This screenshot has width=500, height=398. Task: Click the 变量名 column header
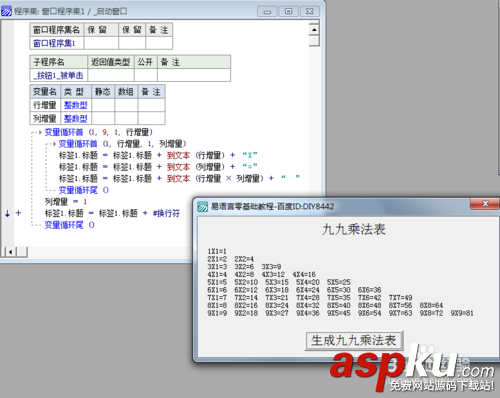[45, 92]
